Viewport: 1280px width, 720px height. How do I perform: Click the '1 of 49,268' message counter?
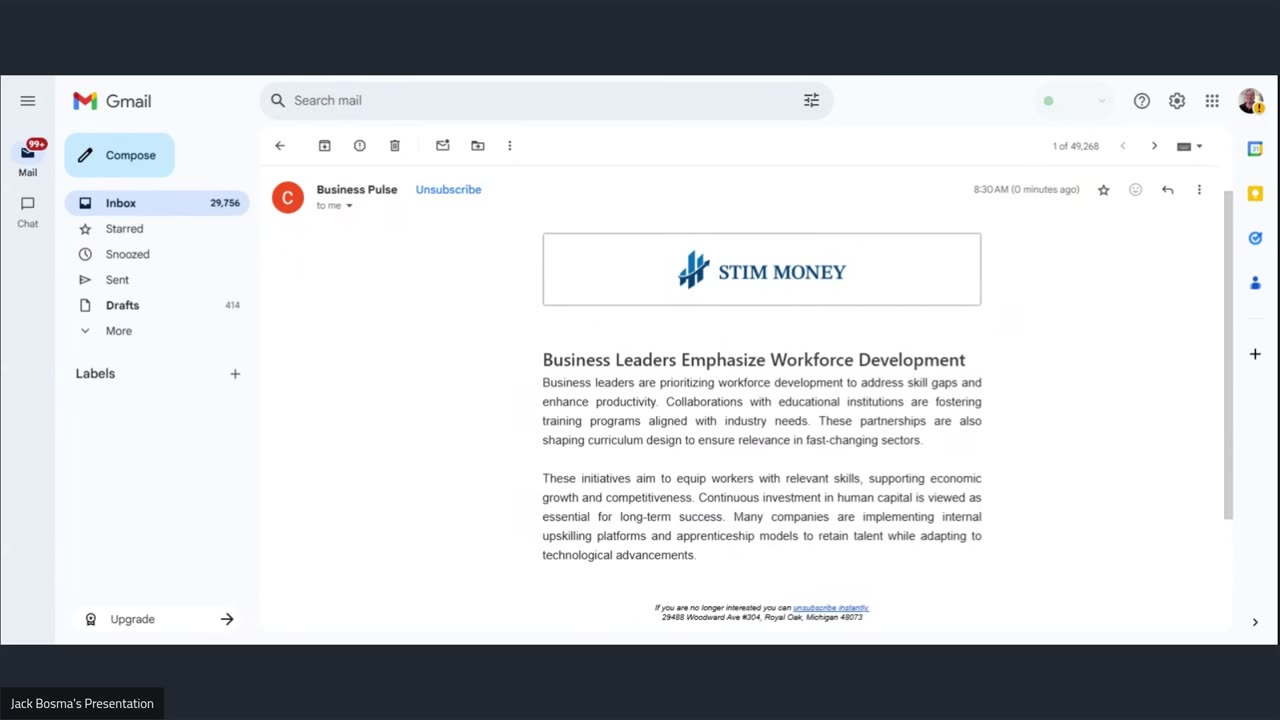1075,146
